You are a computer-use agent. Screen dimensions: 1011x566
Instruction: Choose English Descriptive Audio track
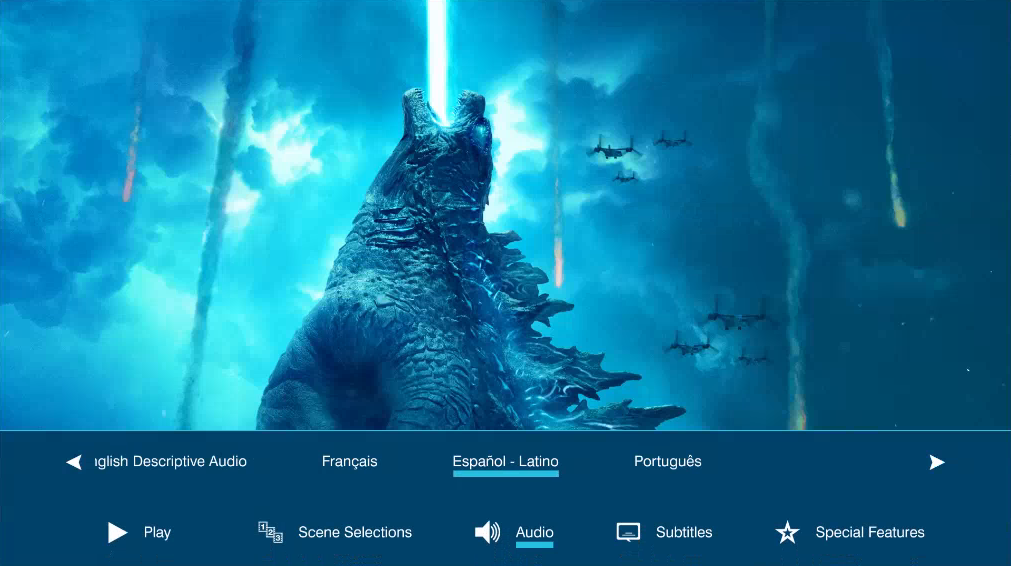171,462
